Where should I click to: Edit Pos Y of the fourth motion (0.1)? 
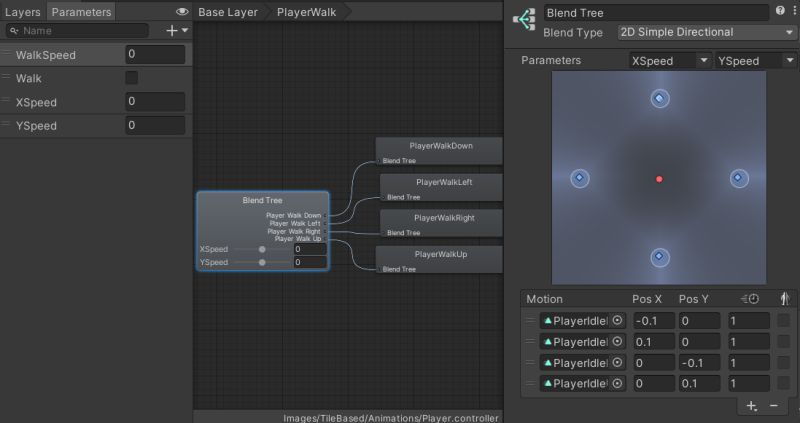point(699,384)
